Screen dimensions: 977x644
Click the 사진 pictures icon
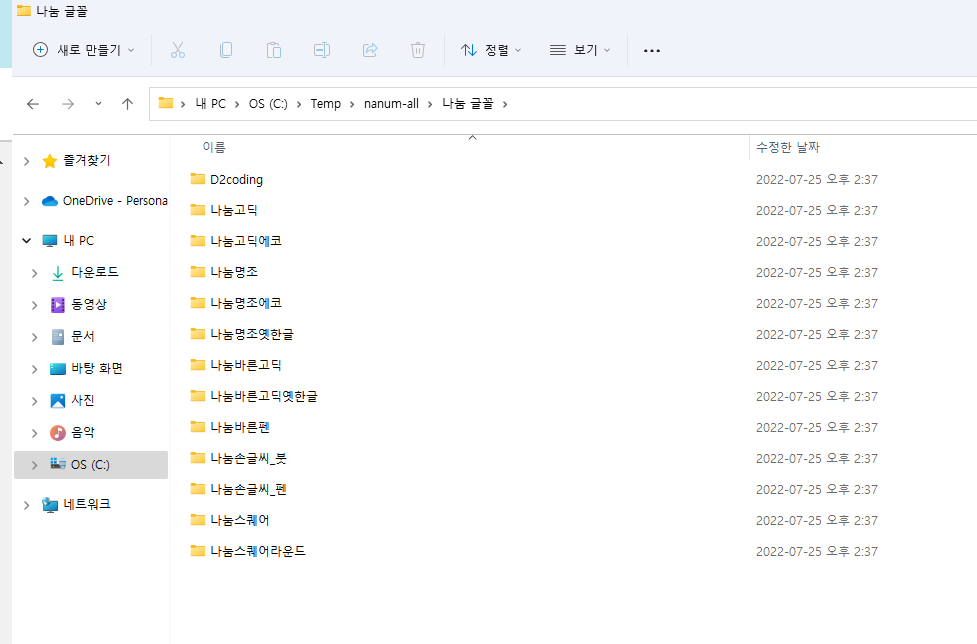57,400
